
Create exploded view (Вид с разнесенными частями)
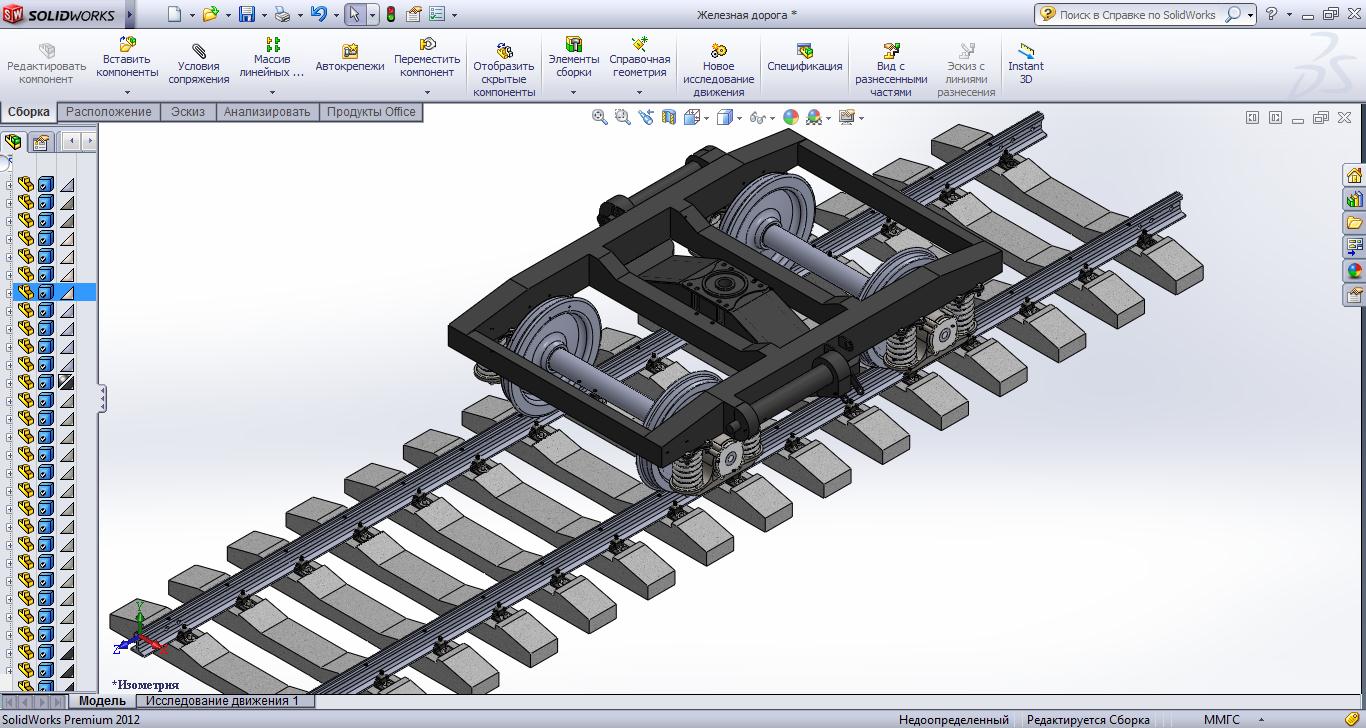pos(891,50)
